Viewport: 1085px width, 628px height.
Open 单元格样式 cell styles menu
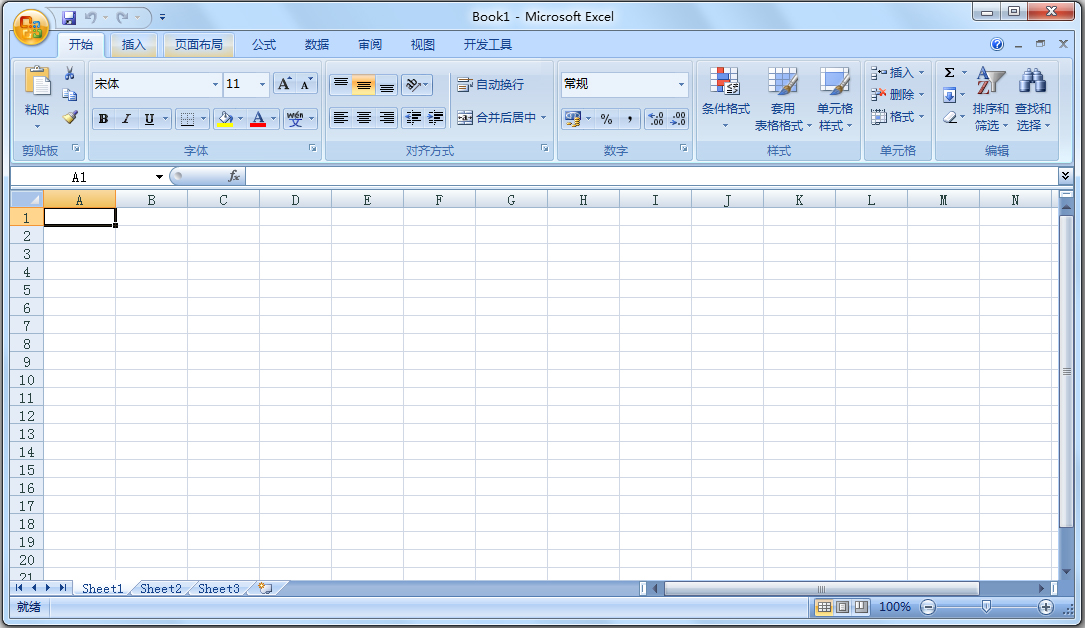[x=835, y=98]
